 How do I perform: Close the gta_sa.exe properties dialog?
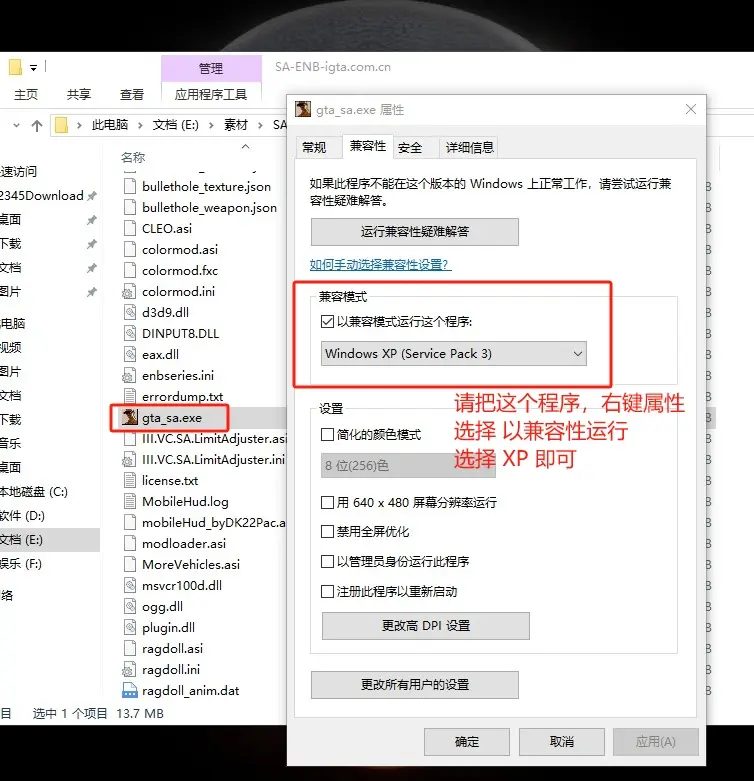(691, 109)
